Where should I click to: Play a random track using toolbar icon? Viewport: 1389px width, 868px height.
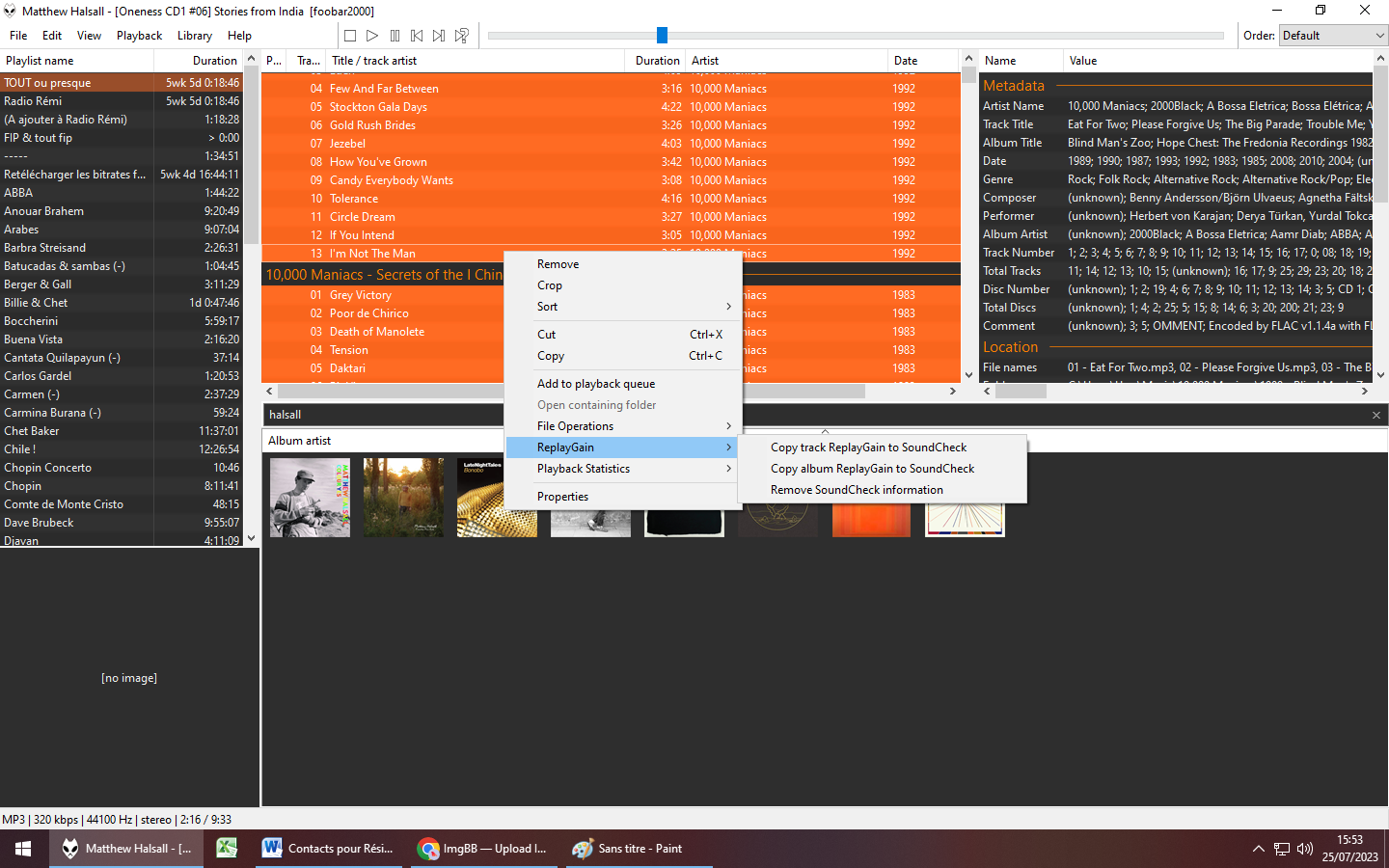click(462, 36)
